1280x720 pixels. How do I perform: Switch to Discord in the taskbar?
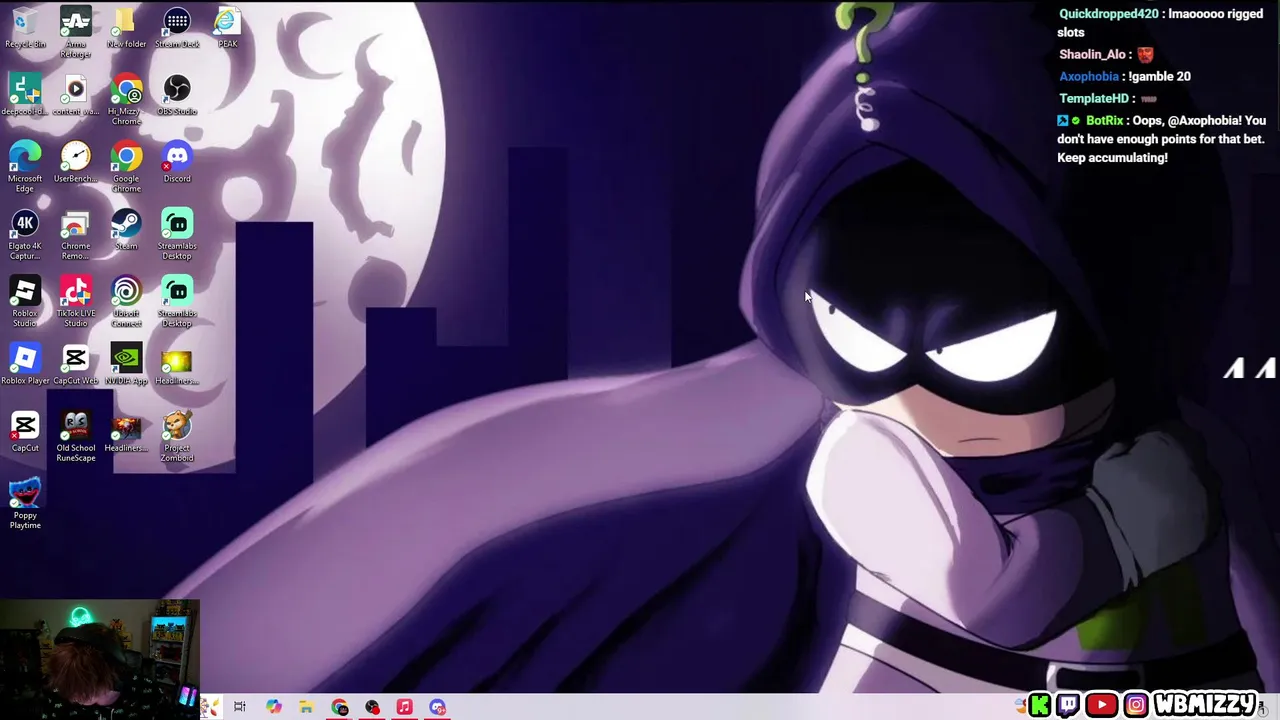(x=437, y=707)
